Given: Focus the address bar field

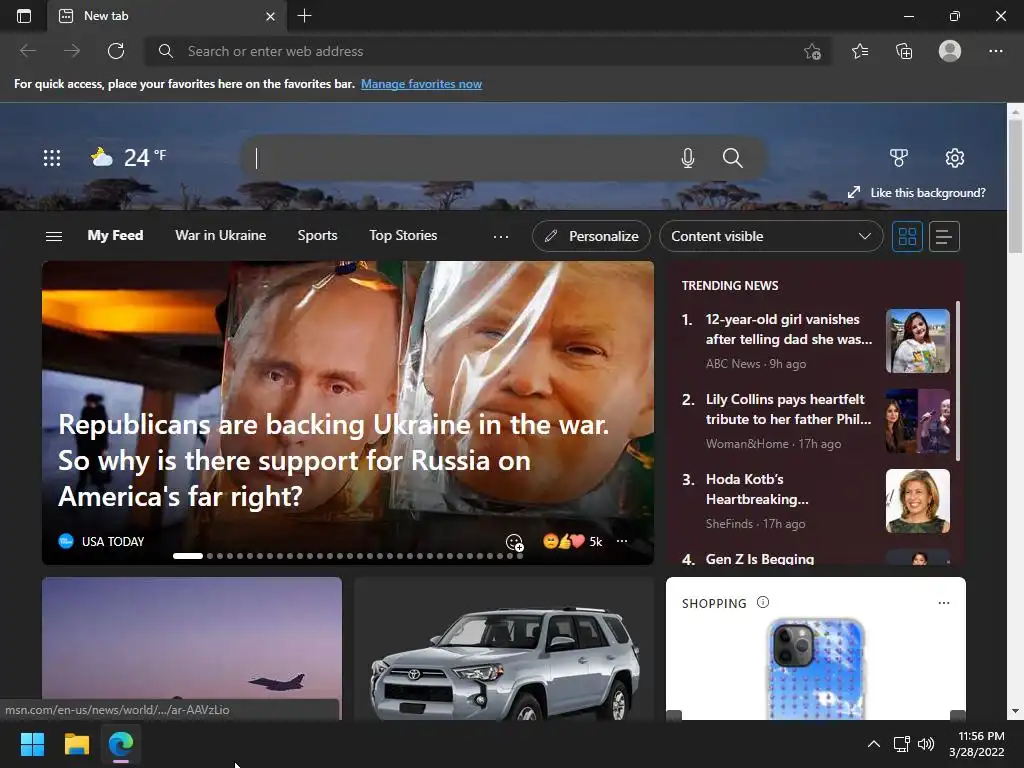Looking at the screenshot, I should coord(488,51).
